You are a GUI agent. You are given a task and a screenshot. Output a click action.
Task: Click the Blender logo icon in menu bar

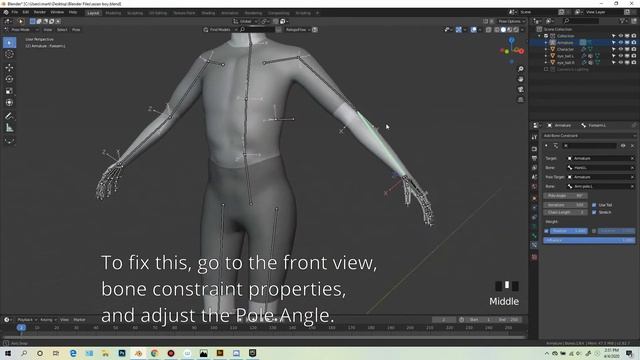(x=6, y=12)
